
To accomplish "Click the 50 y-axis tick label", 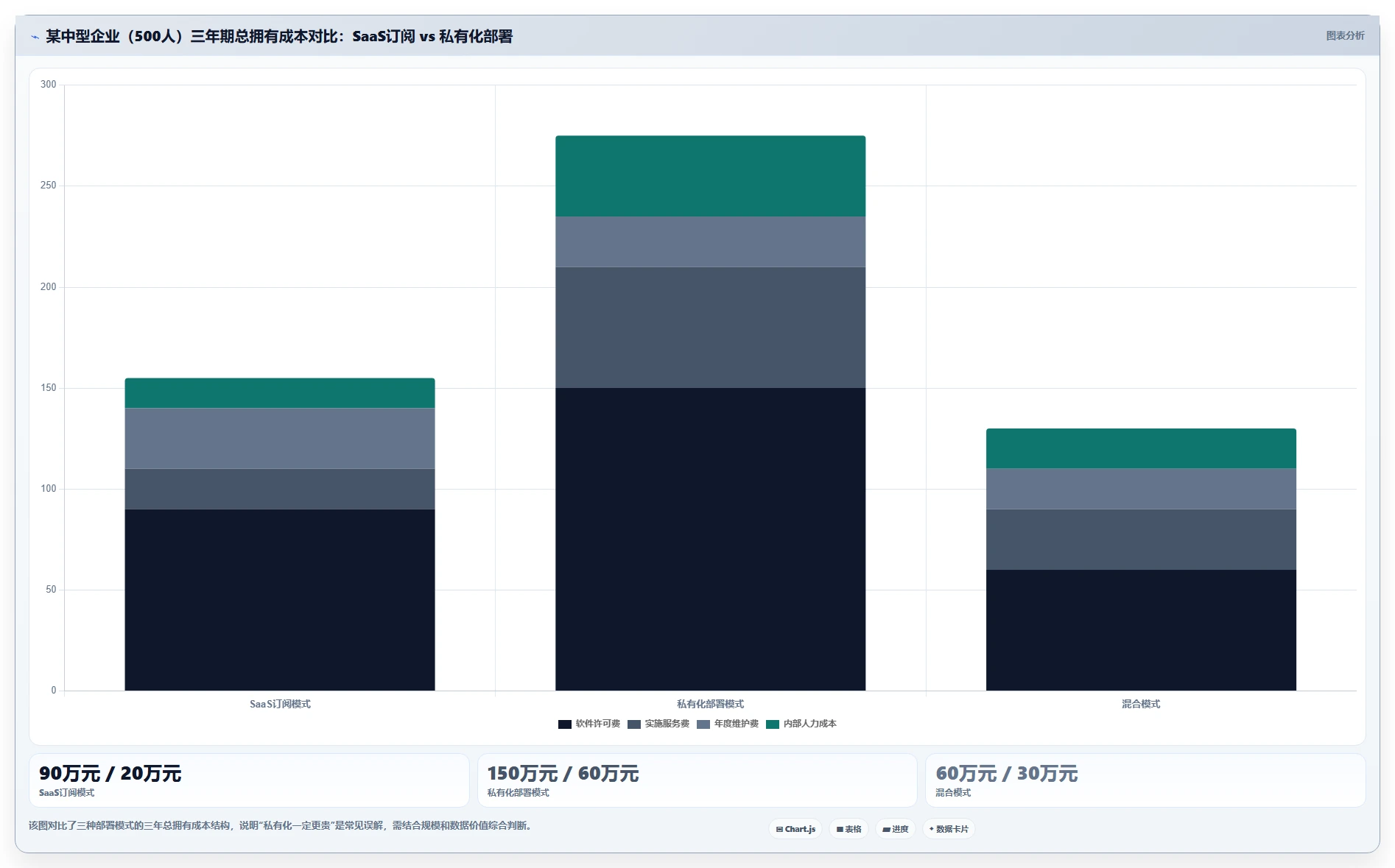I will point(51,590).
